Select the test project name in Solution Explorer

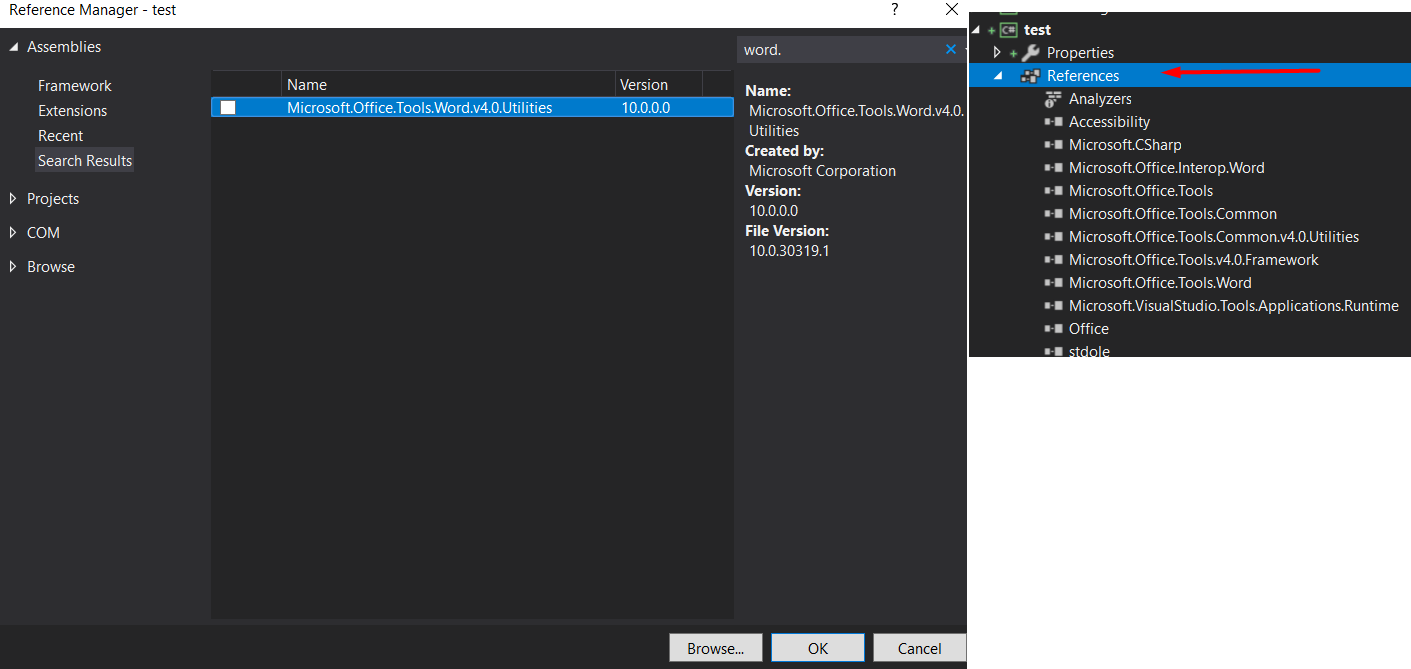click(x=1038, y=30)
